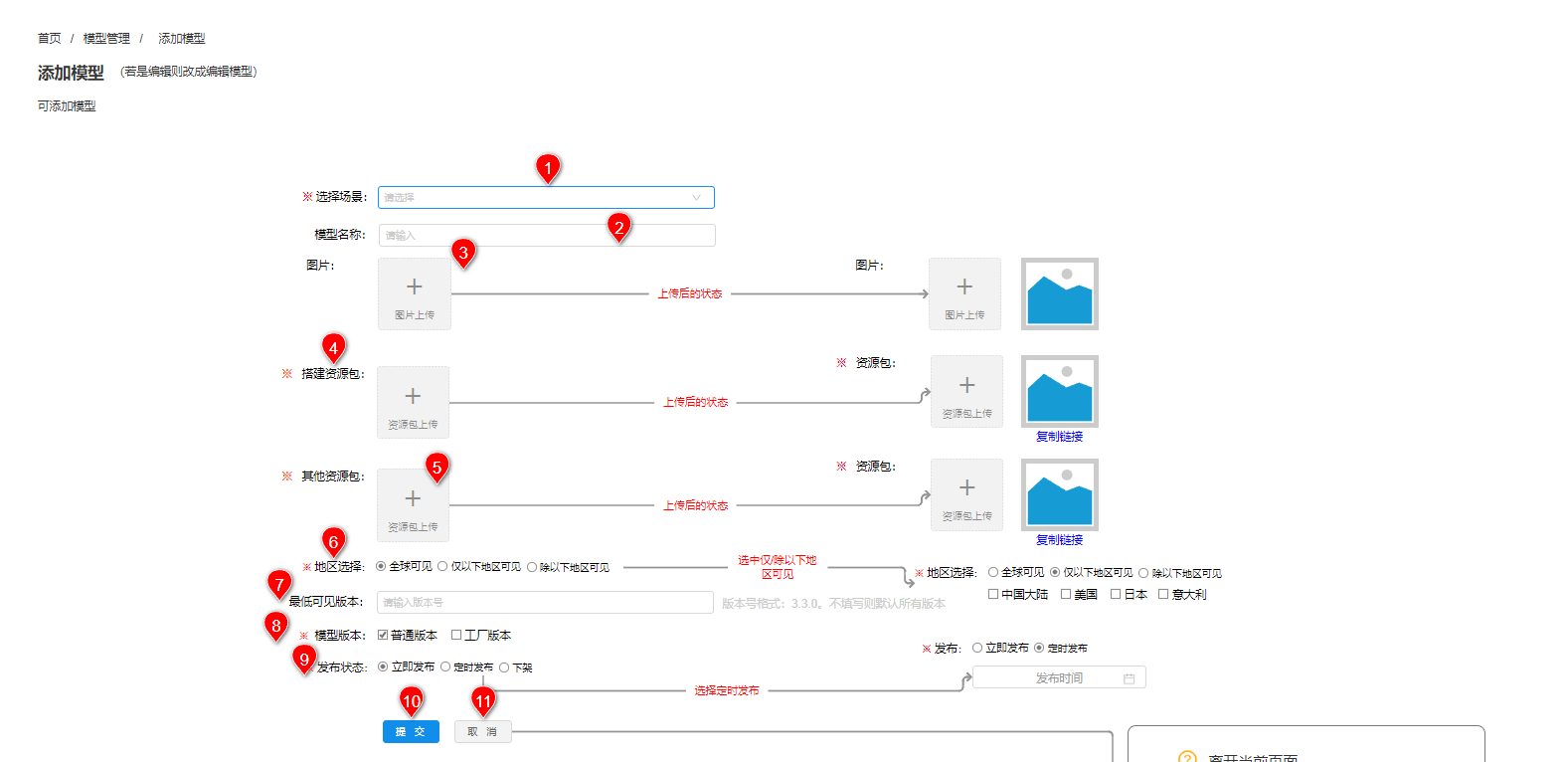Screen dimensions: 1568x762
Task: Click the right 图片上传 plus box
Action: (964, 293)
